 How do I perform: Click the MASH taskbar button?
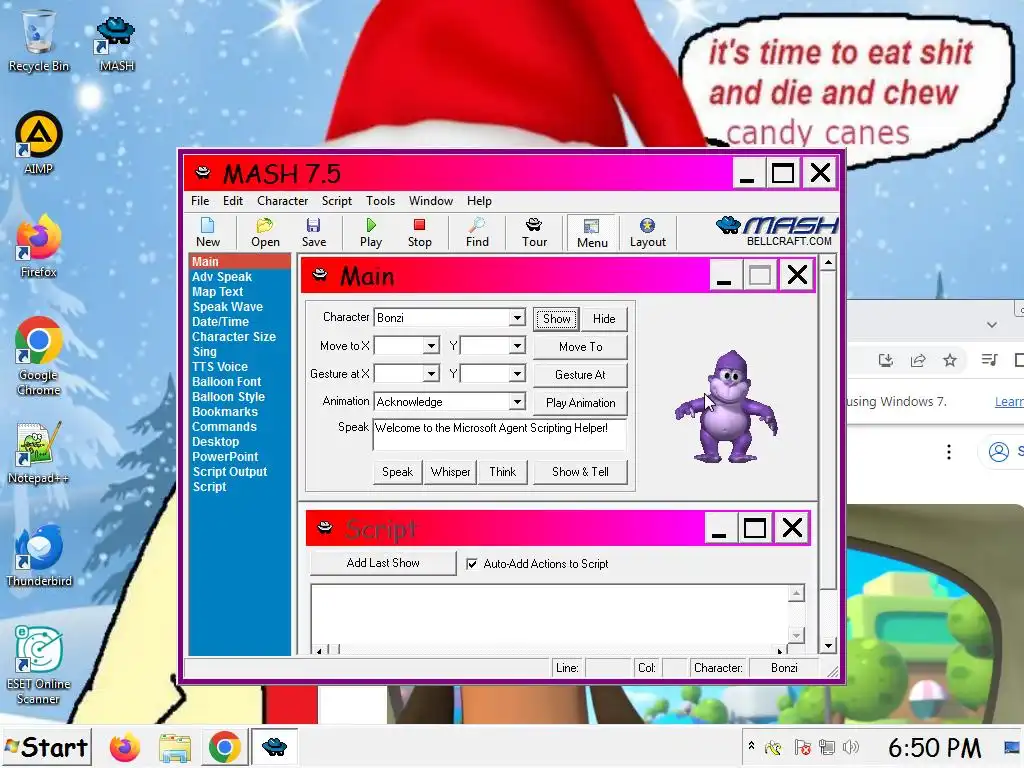tap(274, 746)
